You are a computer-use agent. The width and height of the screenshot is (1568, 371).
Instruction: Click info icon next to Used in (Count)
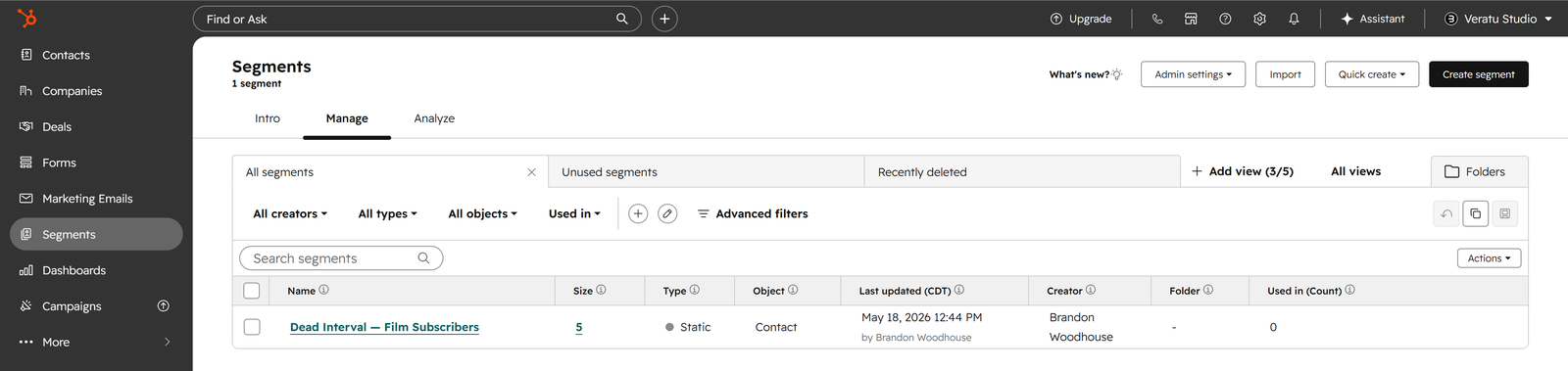pyautogui.click(x=1350, y=290)
